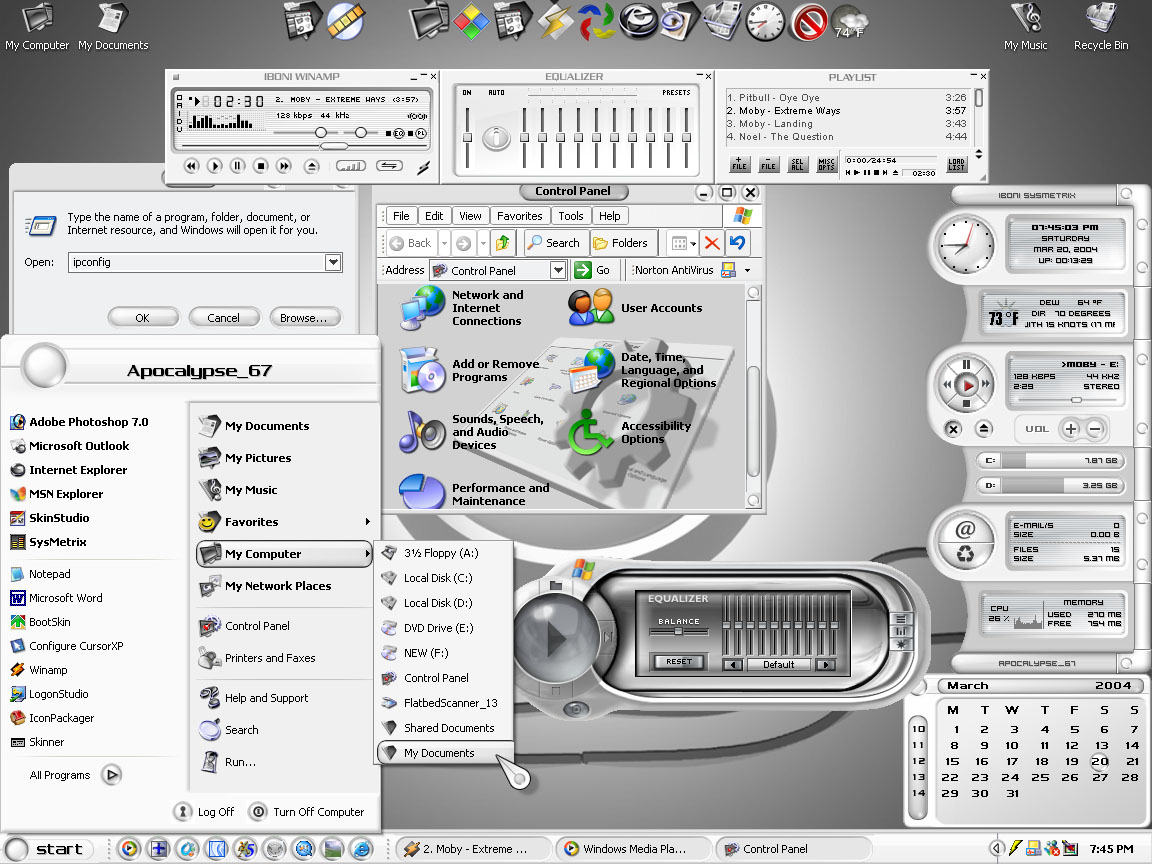Click the Media Player balance slider
Screen dimensions: 1152x864
click(678, 631)
